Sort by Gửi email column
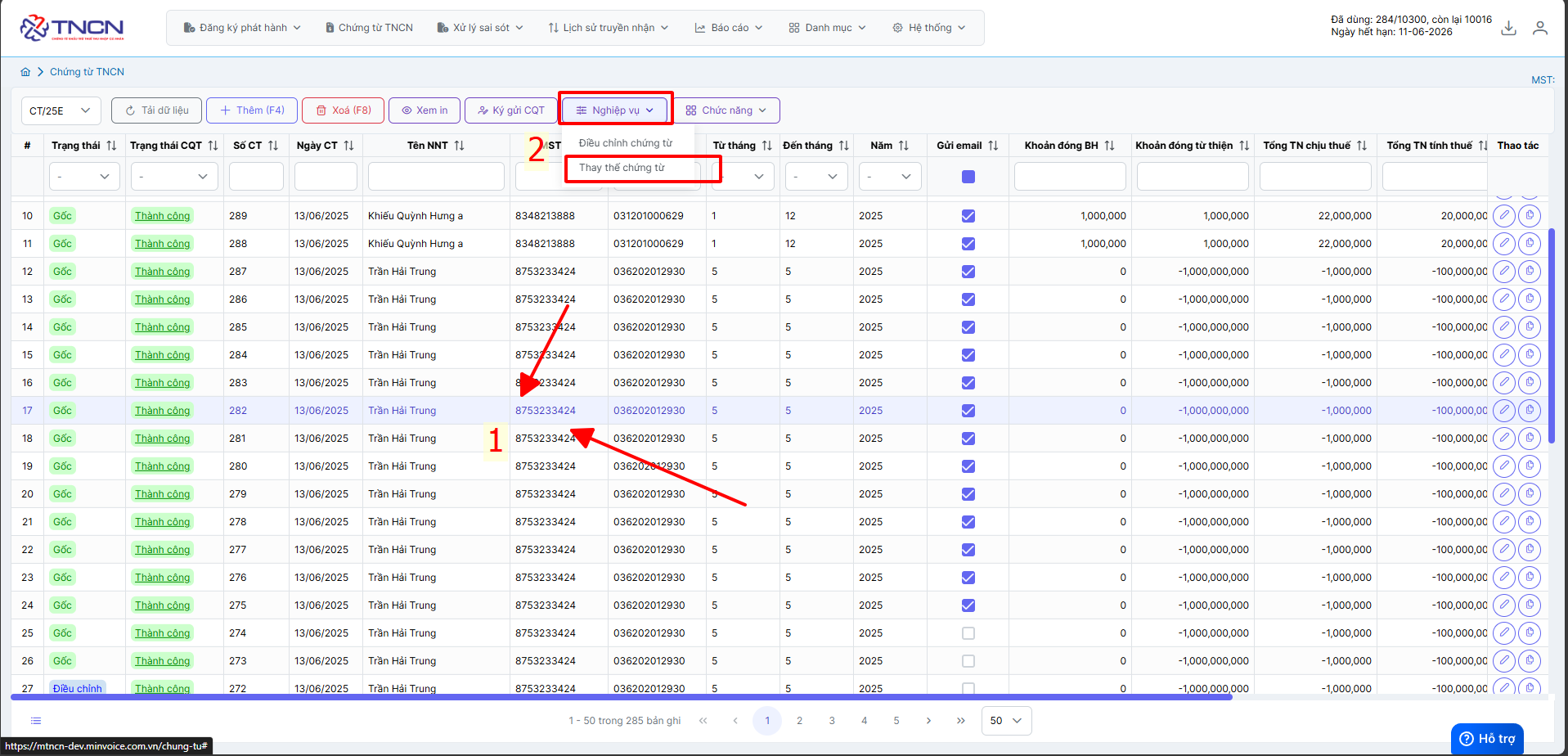Image resolution: width=1568 pixels, height=756 pixels. (x=994, y=146)
